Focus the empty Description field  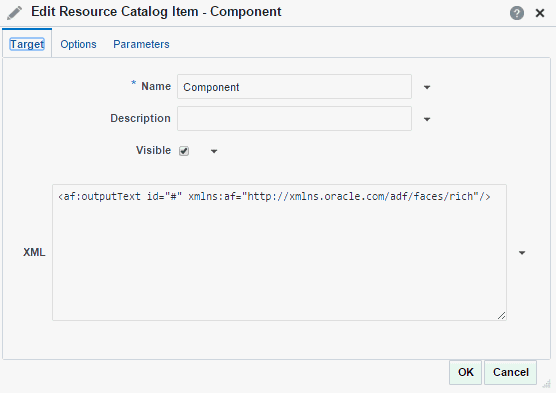pyautogui.click(x=294, y=118)
